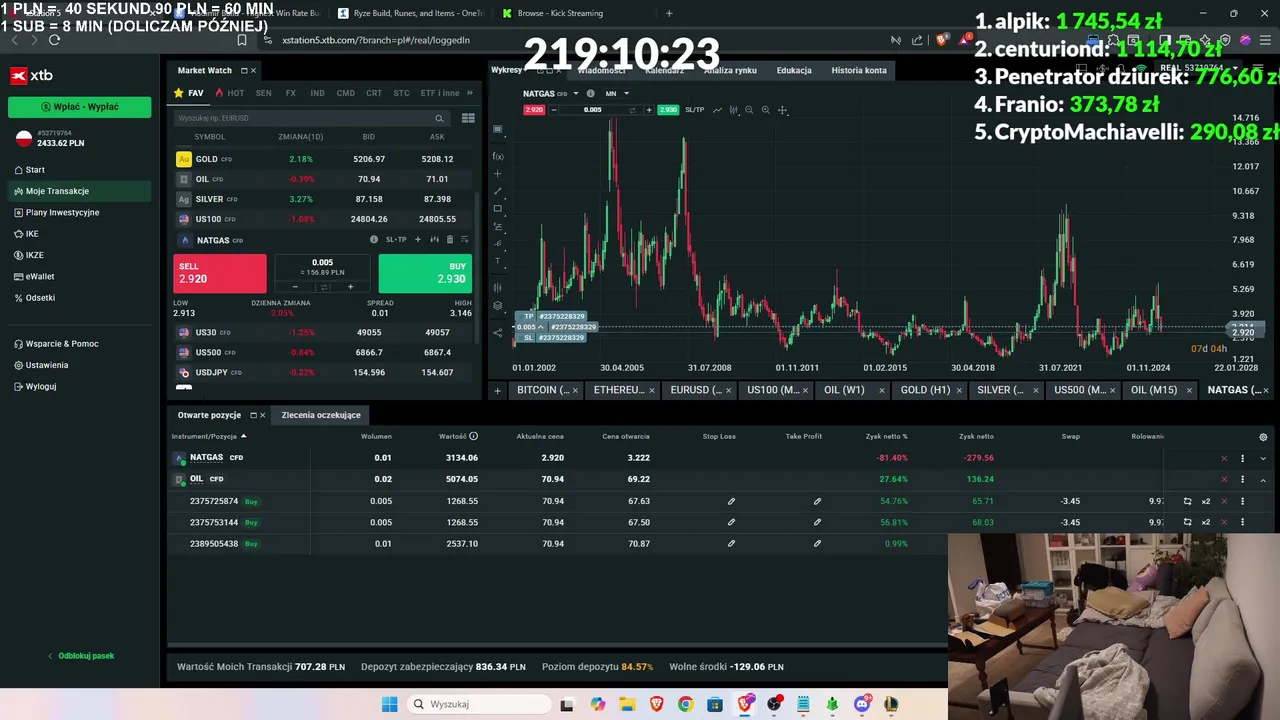
Task: Select the trend line drawing tool
Action: click(498, 191)
